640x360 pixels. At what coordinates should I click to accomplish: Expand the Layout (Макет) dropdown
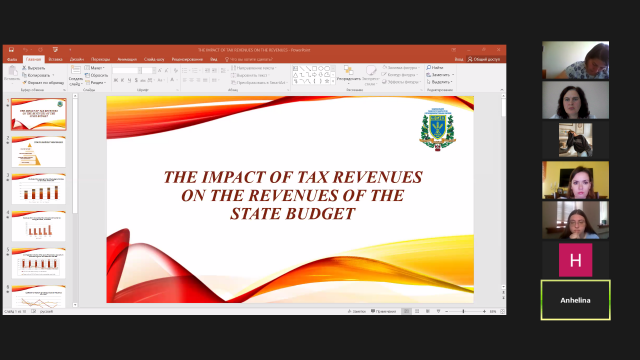coord(95,68)
